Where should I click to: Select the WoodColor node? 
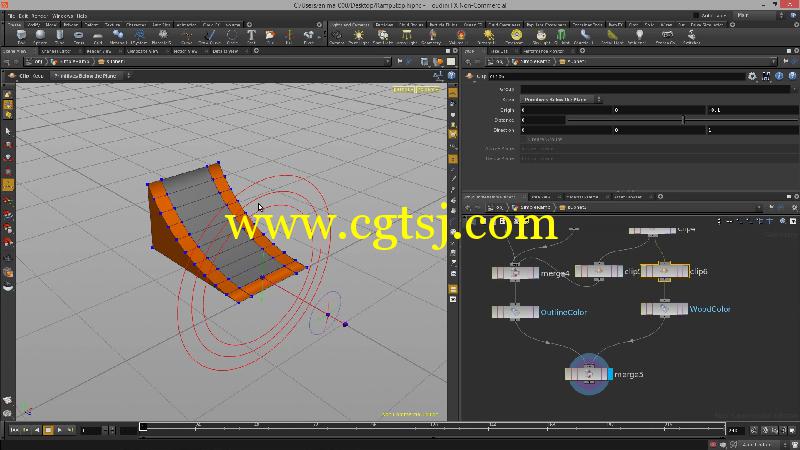(664, 309)
